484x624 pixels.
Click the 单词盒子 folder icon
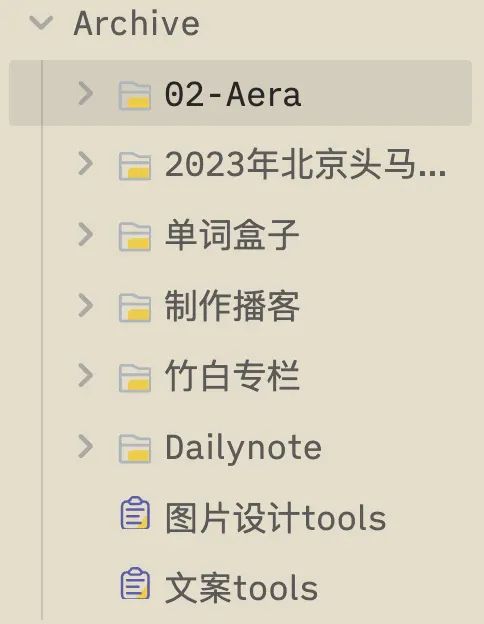tap(135, 236)
